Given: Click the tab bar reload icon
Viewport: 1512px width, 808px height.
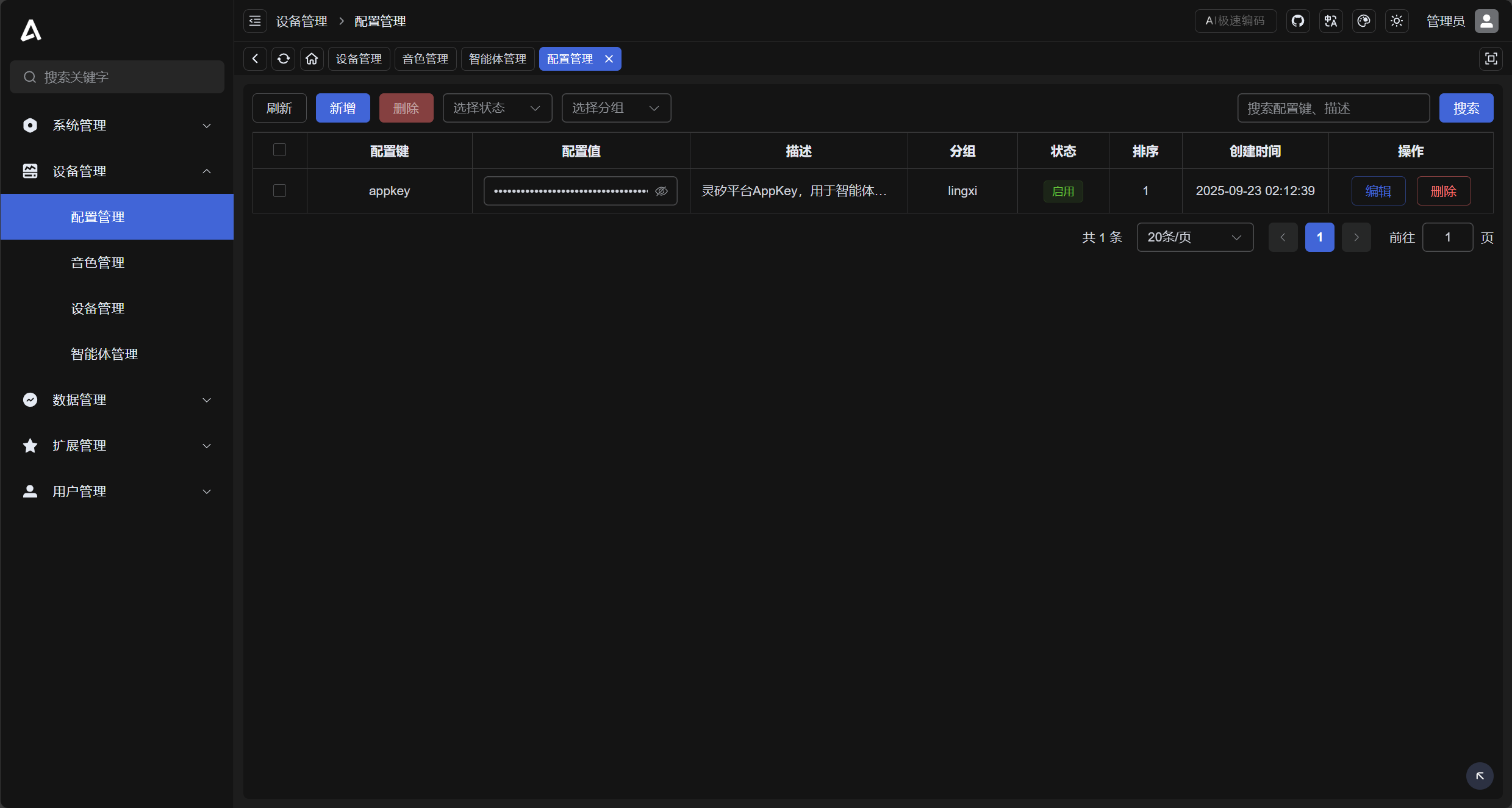Looking at the screenshot, I should coord(284,59).
